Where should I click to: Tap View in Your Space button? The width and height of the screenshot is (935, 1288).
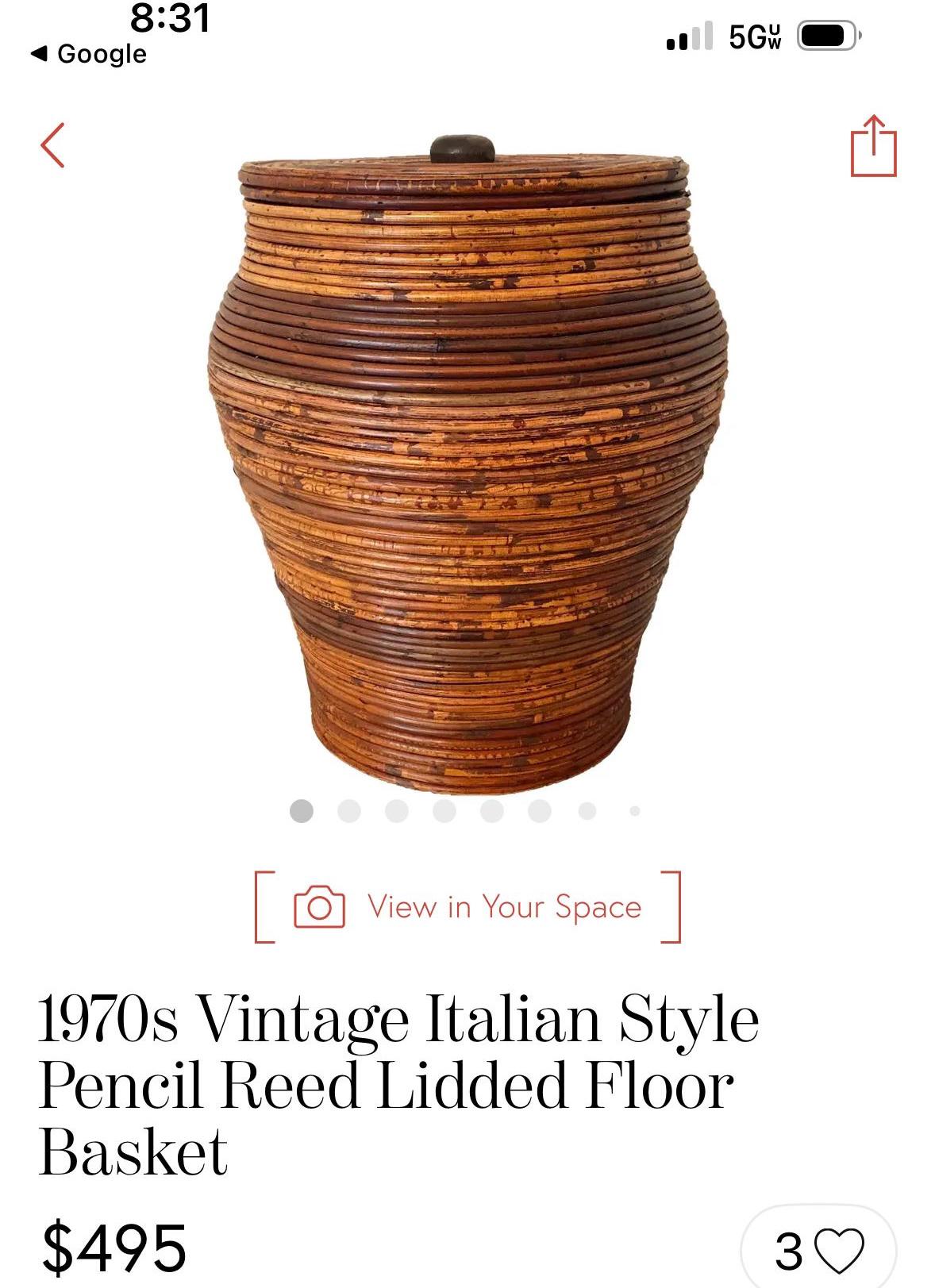(x=467, y=907)
